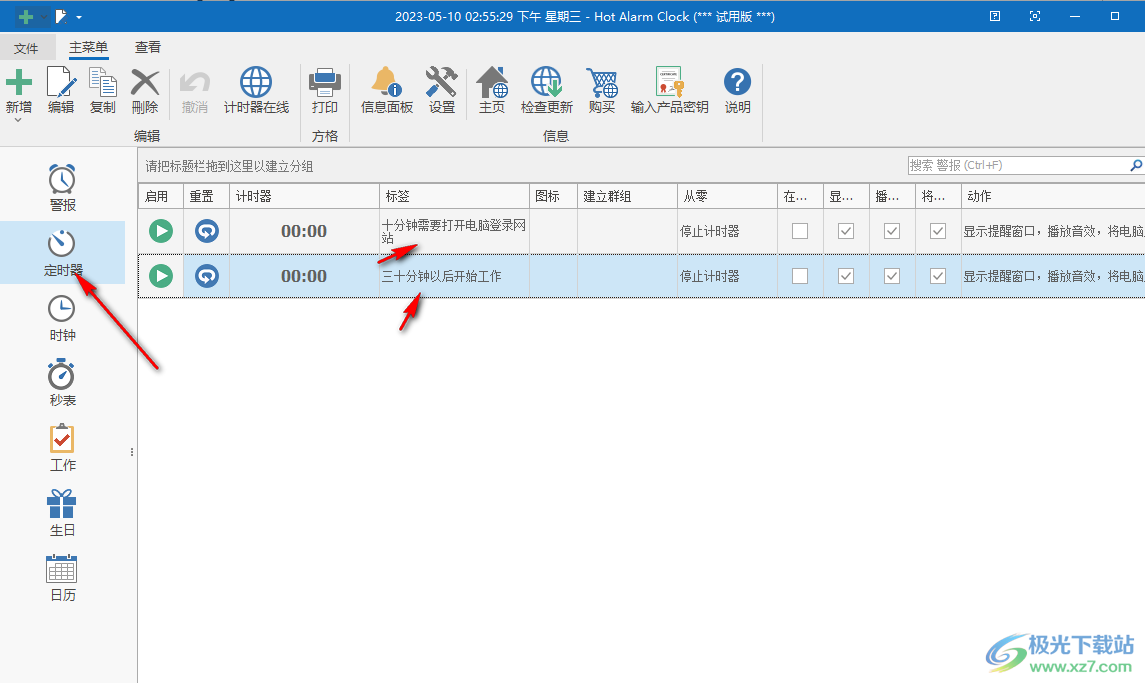
Task: Uncheck the 显… checkbox for 十分钟需要打开电脑登录网站
Action: [846, 232]
